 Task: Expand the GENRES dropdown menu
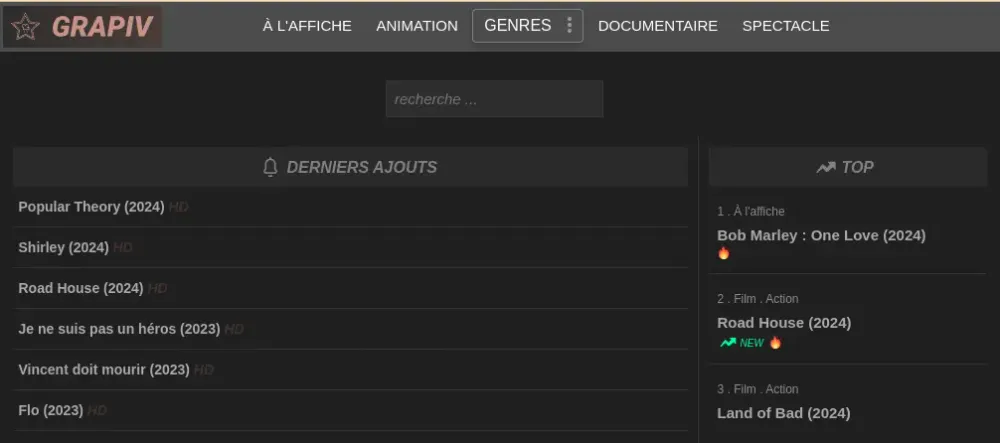tap(527, 25)
